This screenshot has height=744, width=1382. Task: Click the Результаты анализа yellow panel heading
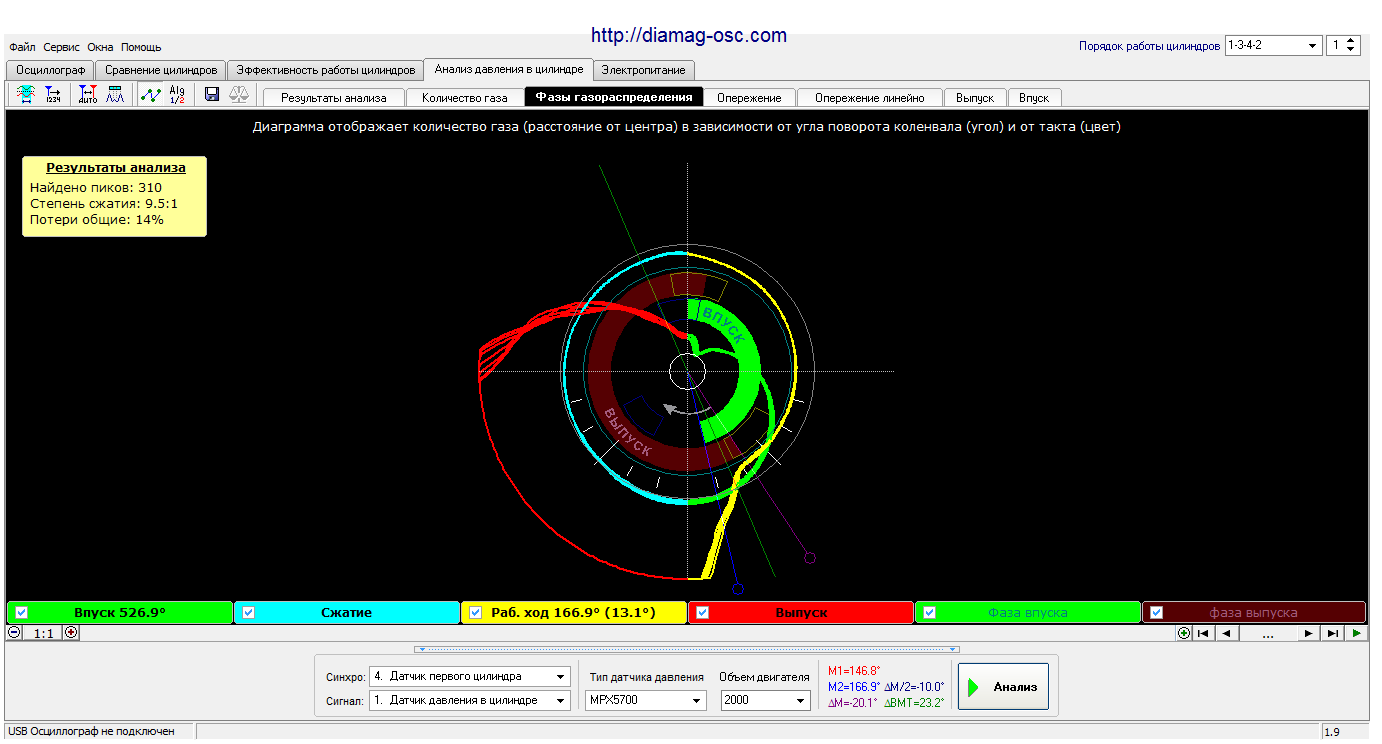point(116,168)
